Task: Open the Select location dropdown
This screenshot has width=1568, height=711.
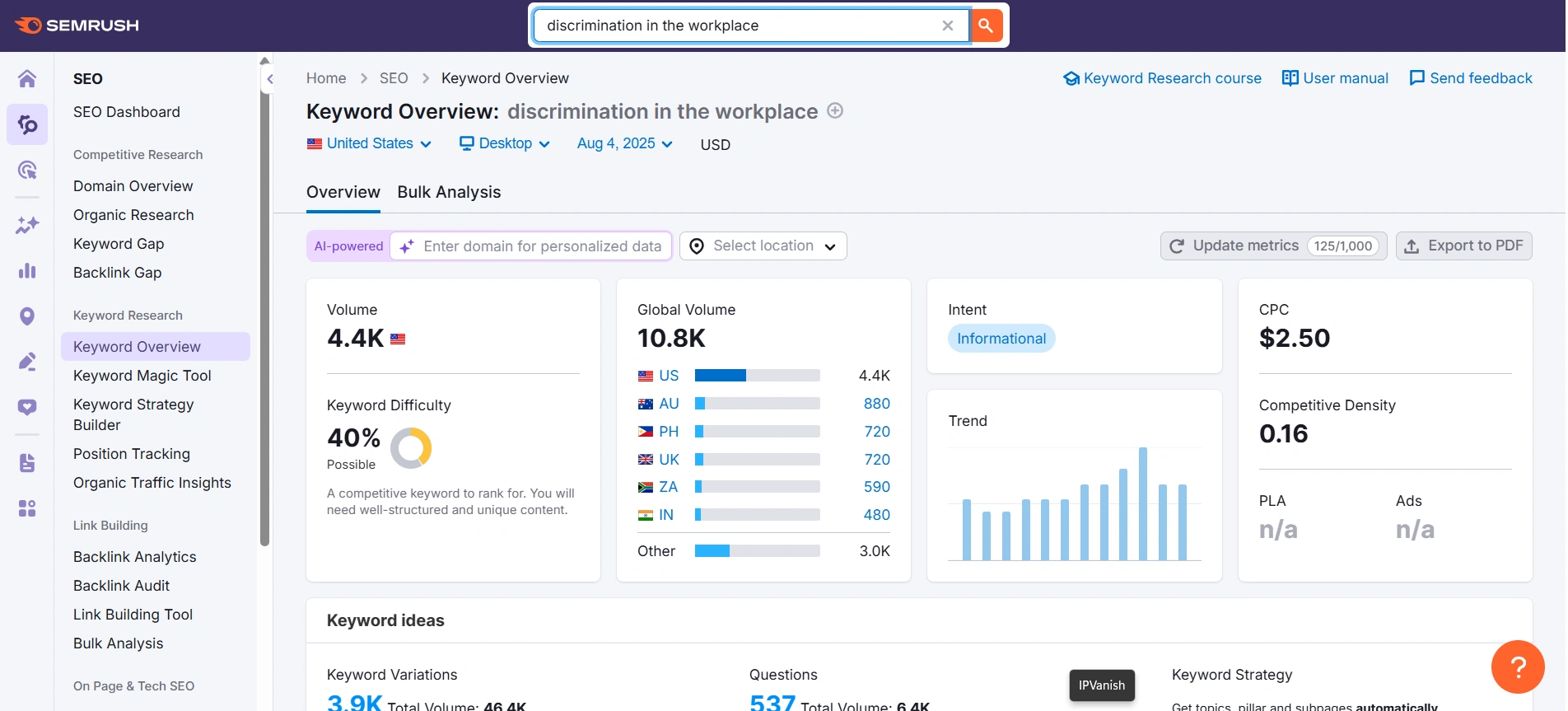Action: pos(763,246)
